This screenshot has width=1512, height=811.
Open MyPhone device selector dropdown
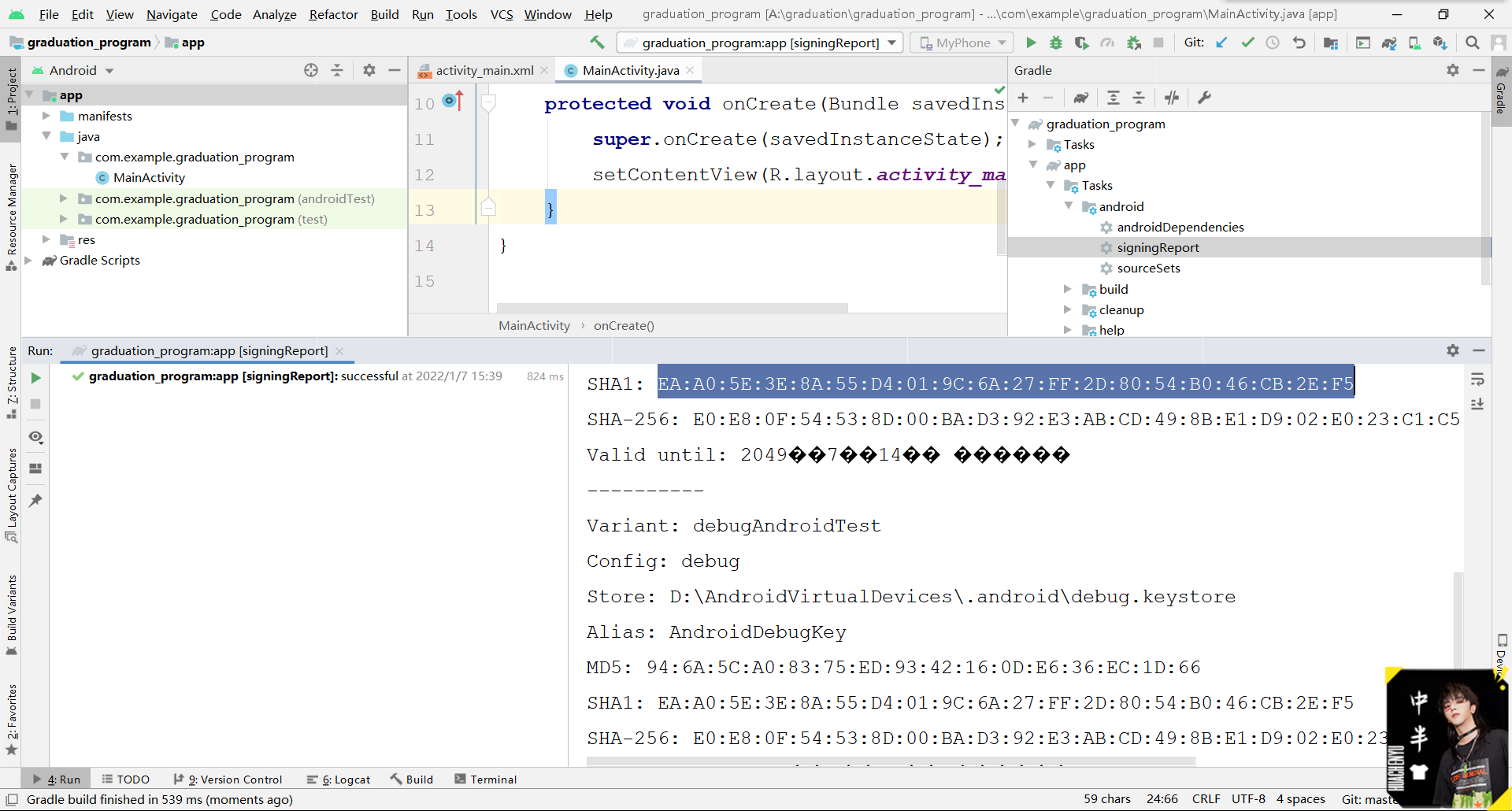click(x=962, y=43)
